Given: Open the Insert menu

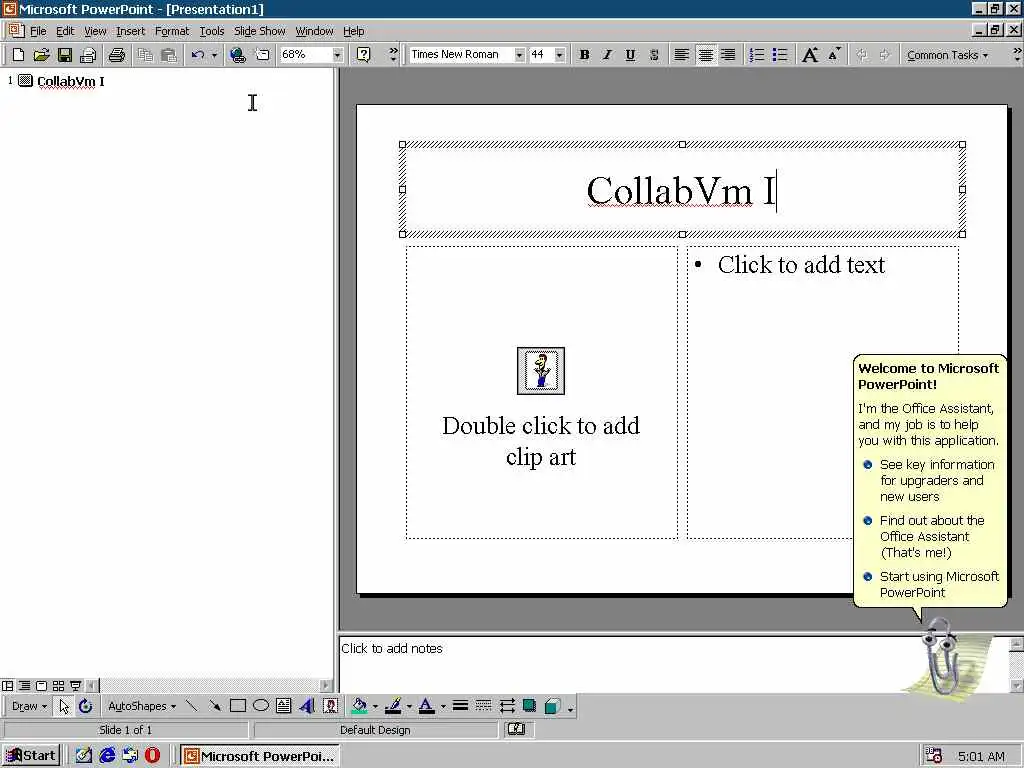Looking at the screenshot, I should (131, 31).
